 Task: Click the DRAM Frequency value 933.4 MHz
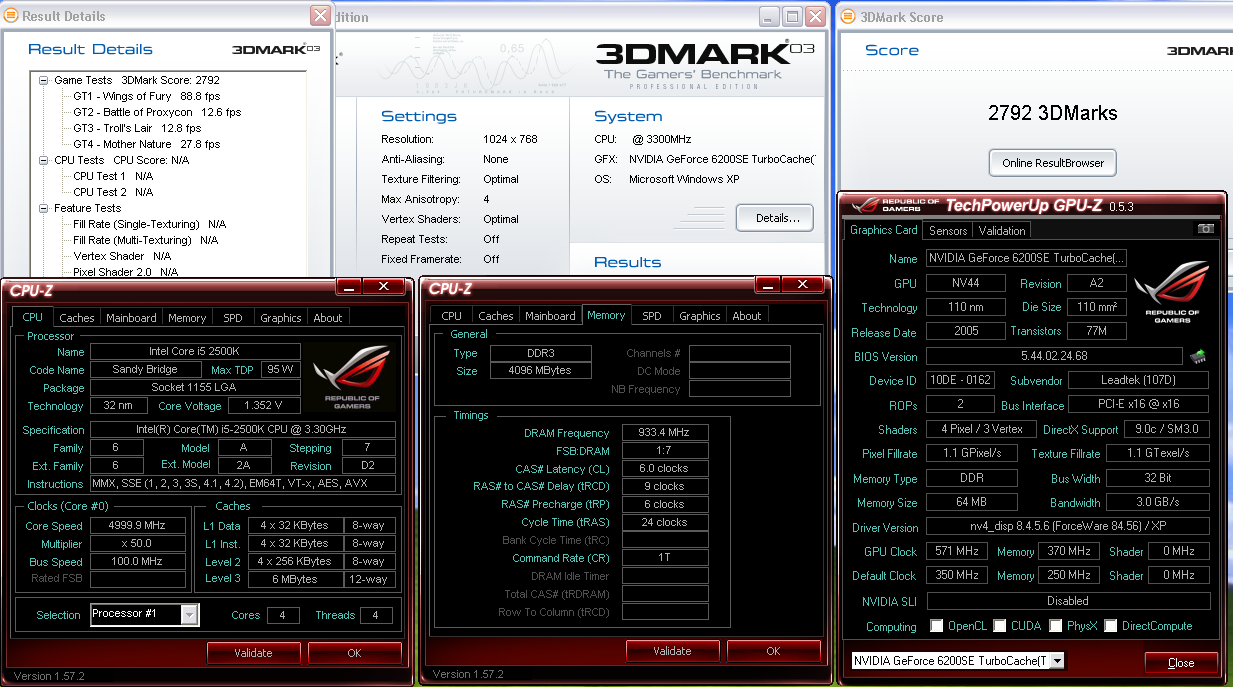pyautogui.click(x=665, y=433)
